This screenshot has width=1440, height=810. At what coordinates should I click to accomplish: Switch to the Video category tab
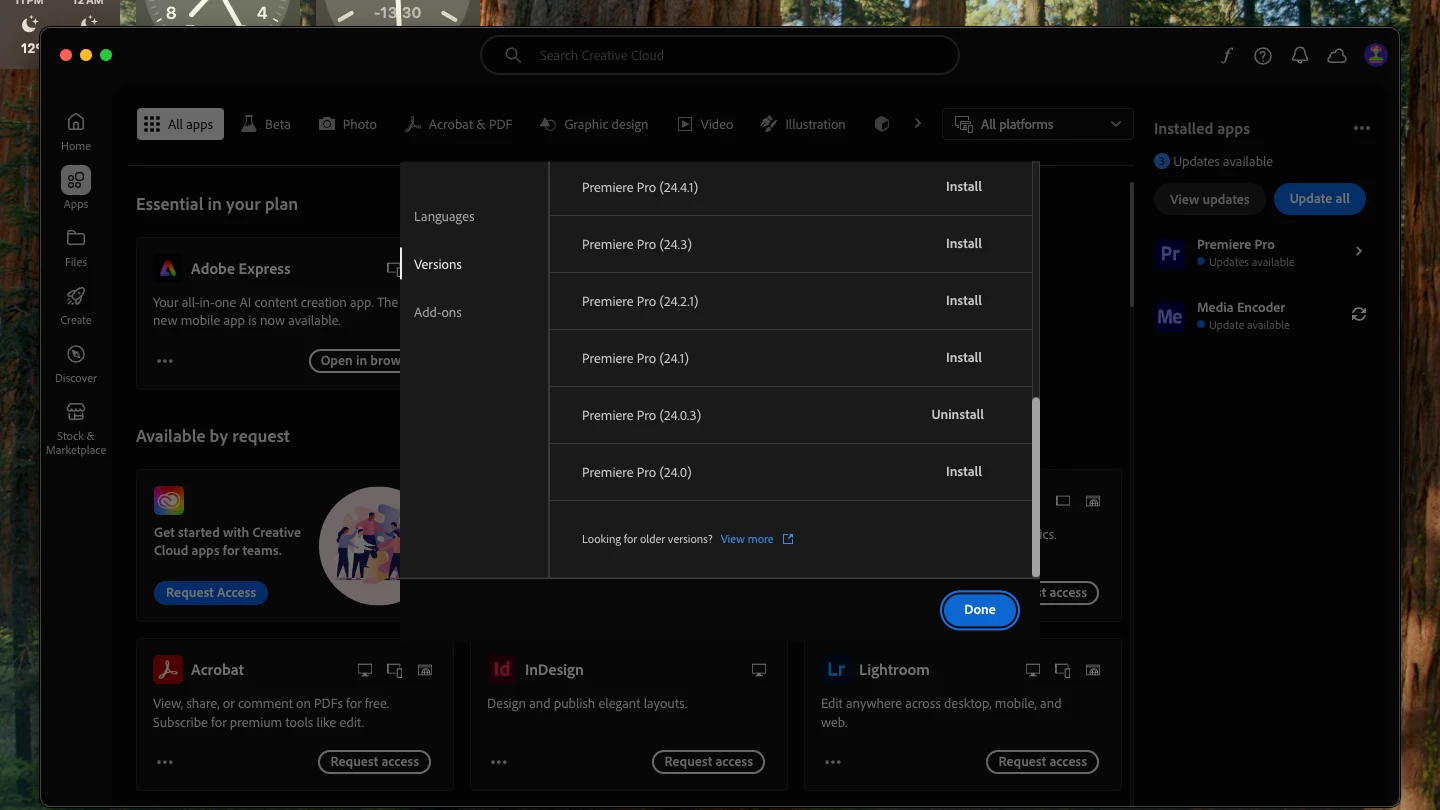point(705,124)
